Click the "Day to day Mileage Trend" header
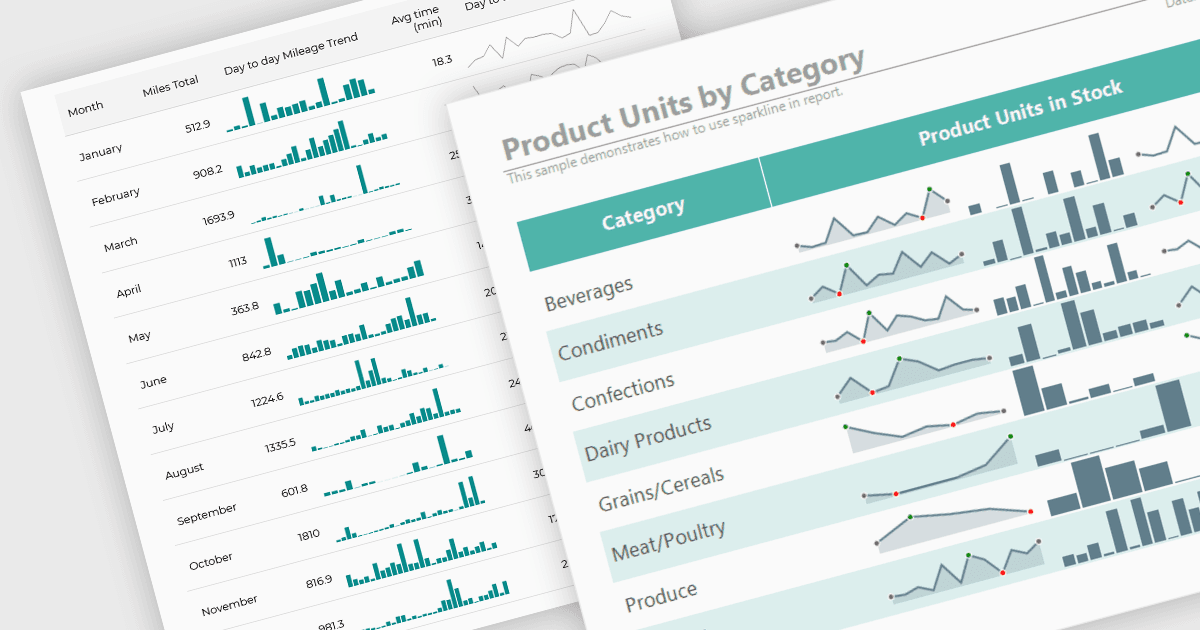Image resolution: width=1200 pixels, height=630 pixels. (x=291, y=54)
